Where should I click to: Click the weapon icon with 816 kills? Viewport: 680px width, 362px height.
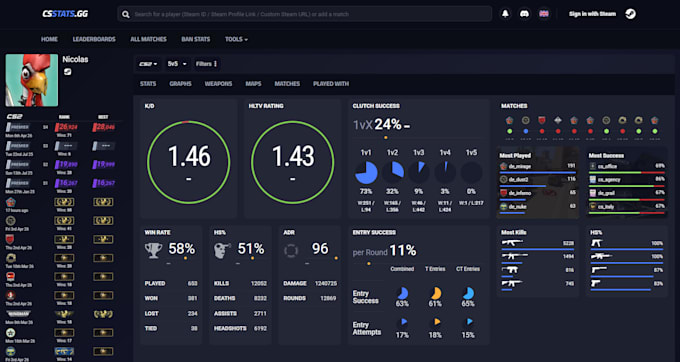[510, 270]
